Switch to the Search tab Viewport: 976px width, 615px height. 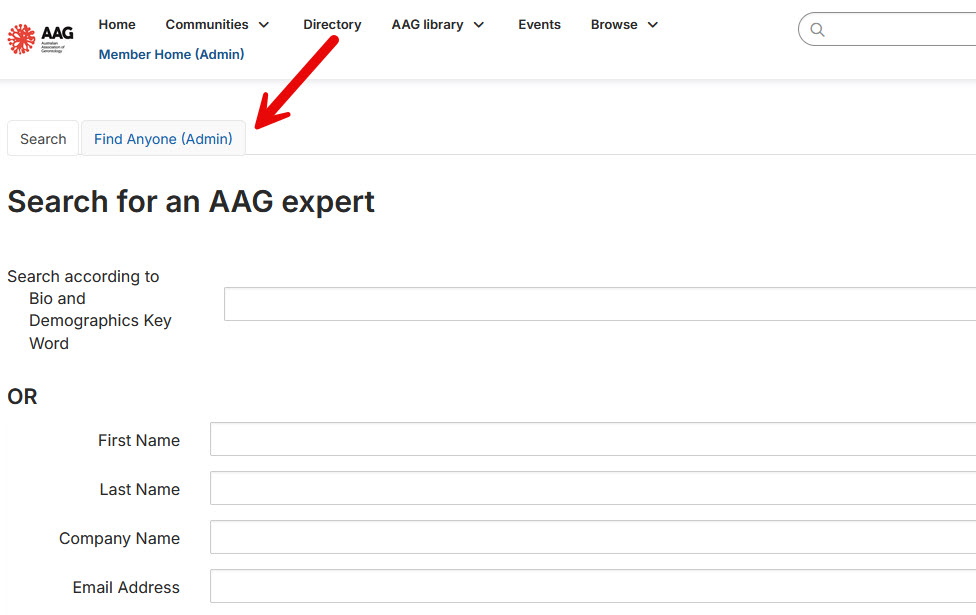[x=43, y=138]
